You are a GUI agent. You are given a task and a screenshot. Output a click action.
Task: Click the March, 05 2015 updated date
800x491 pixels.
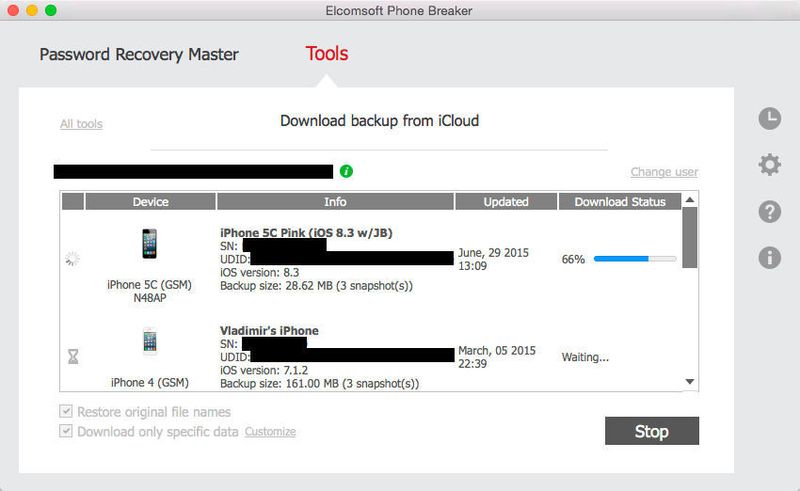pyautogui.click(x=496, y=357)
